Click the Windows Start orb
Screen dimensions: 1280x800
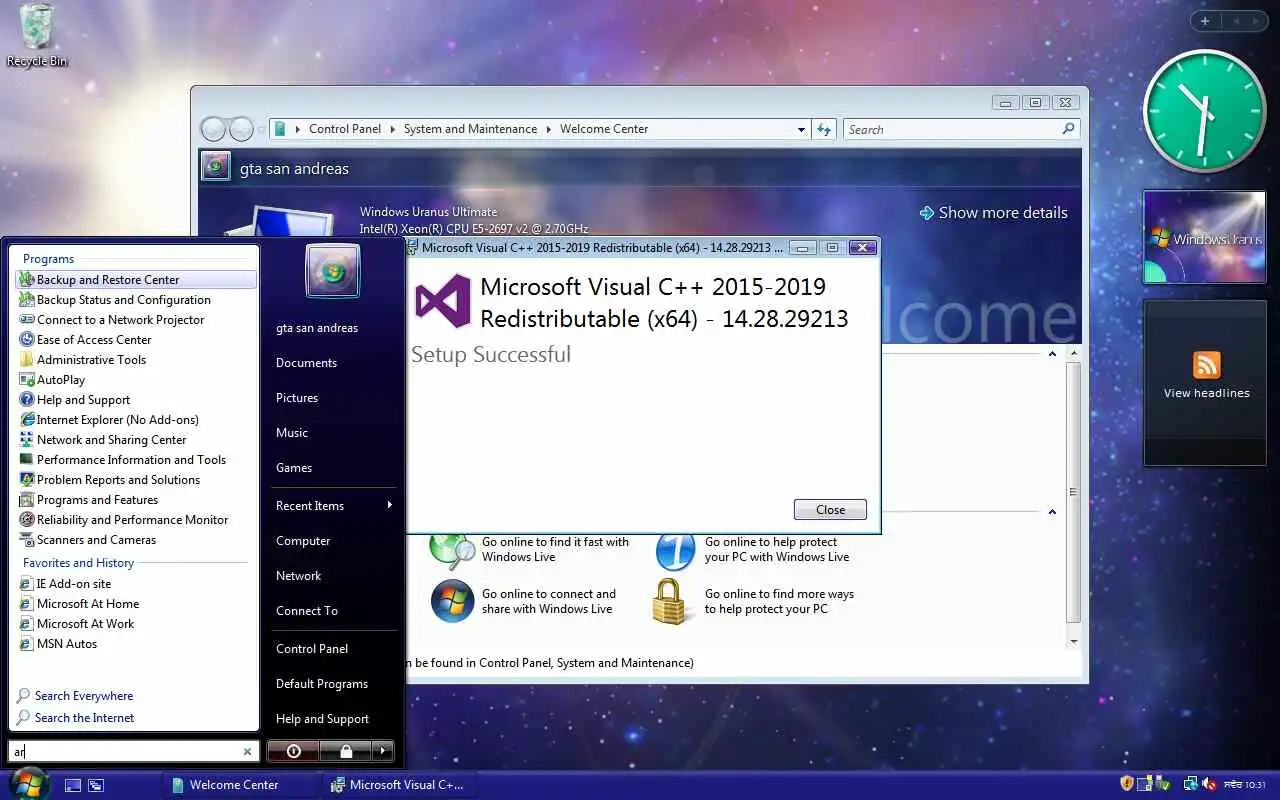(x=29, y=784)
